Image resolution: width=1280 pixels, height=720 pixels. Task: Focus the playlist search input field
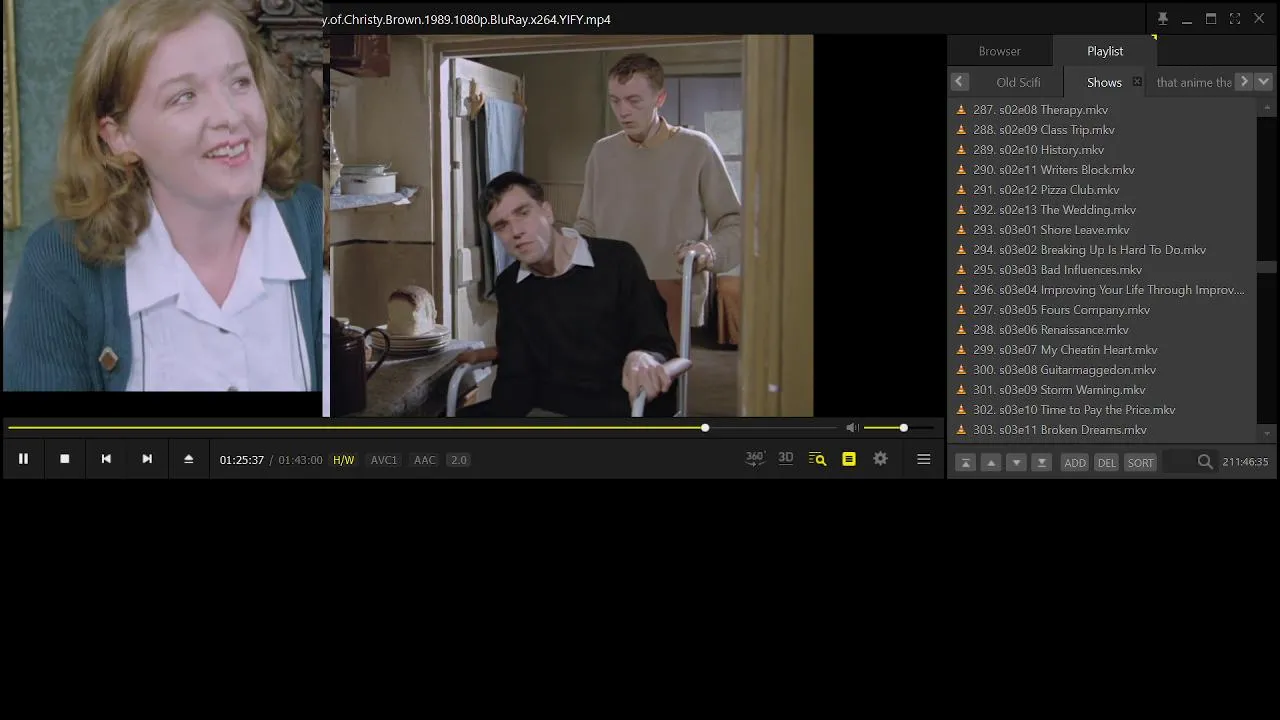[x=1178, y=462]
